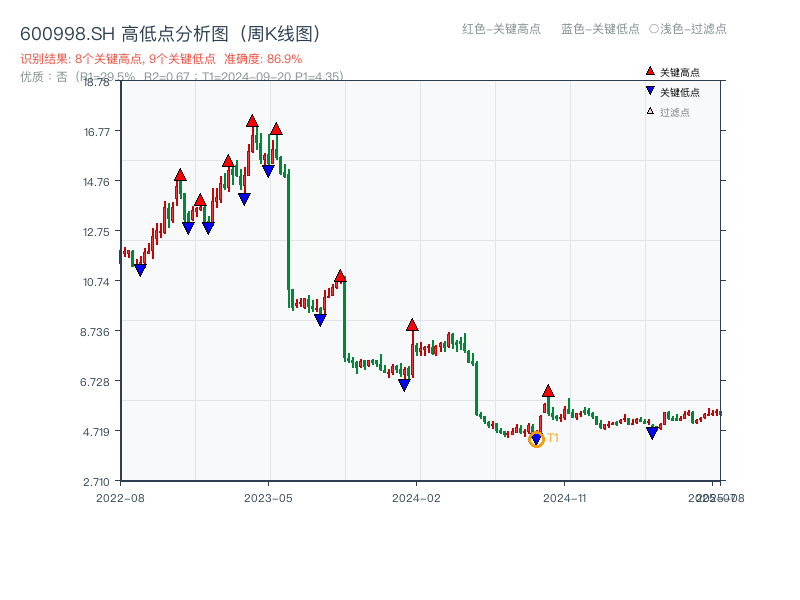800x600 pixels.
Task: Click the red 识别结果 summary line
Action: [161, 59]
